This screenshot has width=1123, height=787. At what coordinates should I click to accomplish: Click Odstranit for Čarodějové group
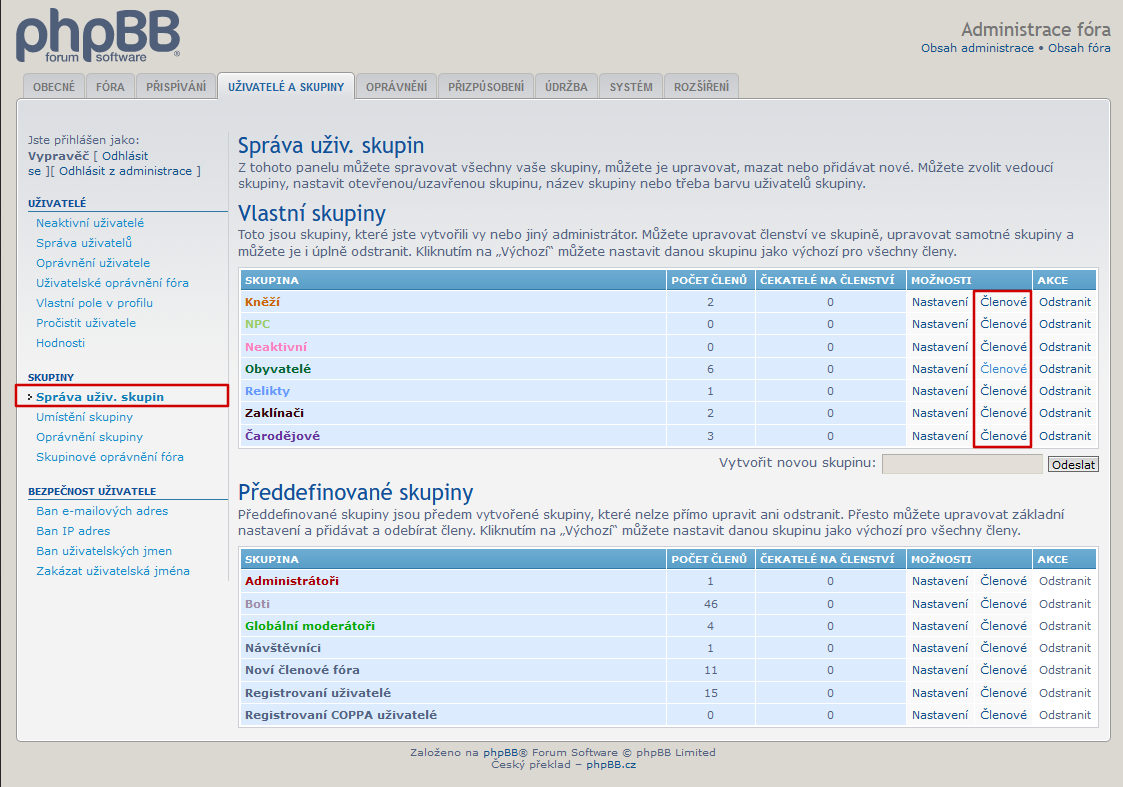[1065, 435]
